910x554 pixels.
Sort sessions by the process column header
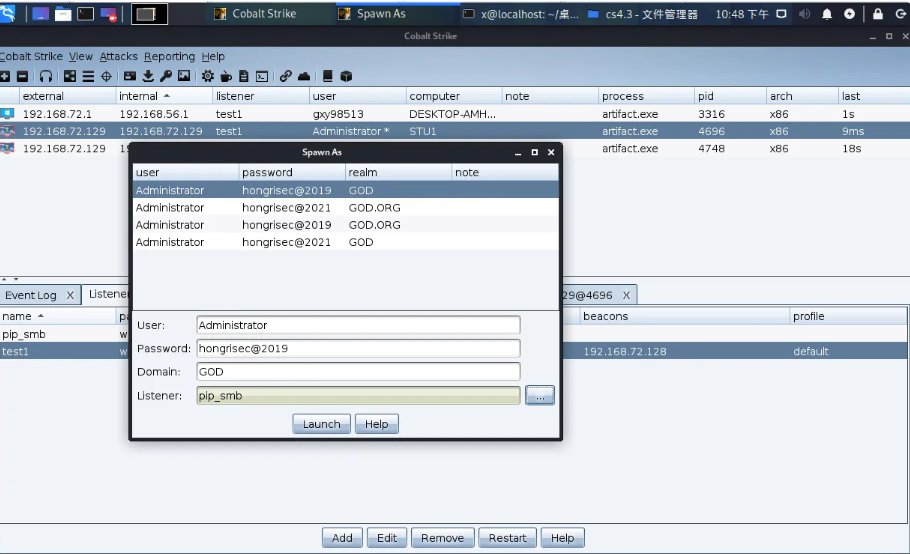(647, 96)
